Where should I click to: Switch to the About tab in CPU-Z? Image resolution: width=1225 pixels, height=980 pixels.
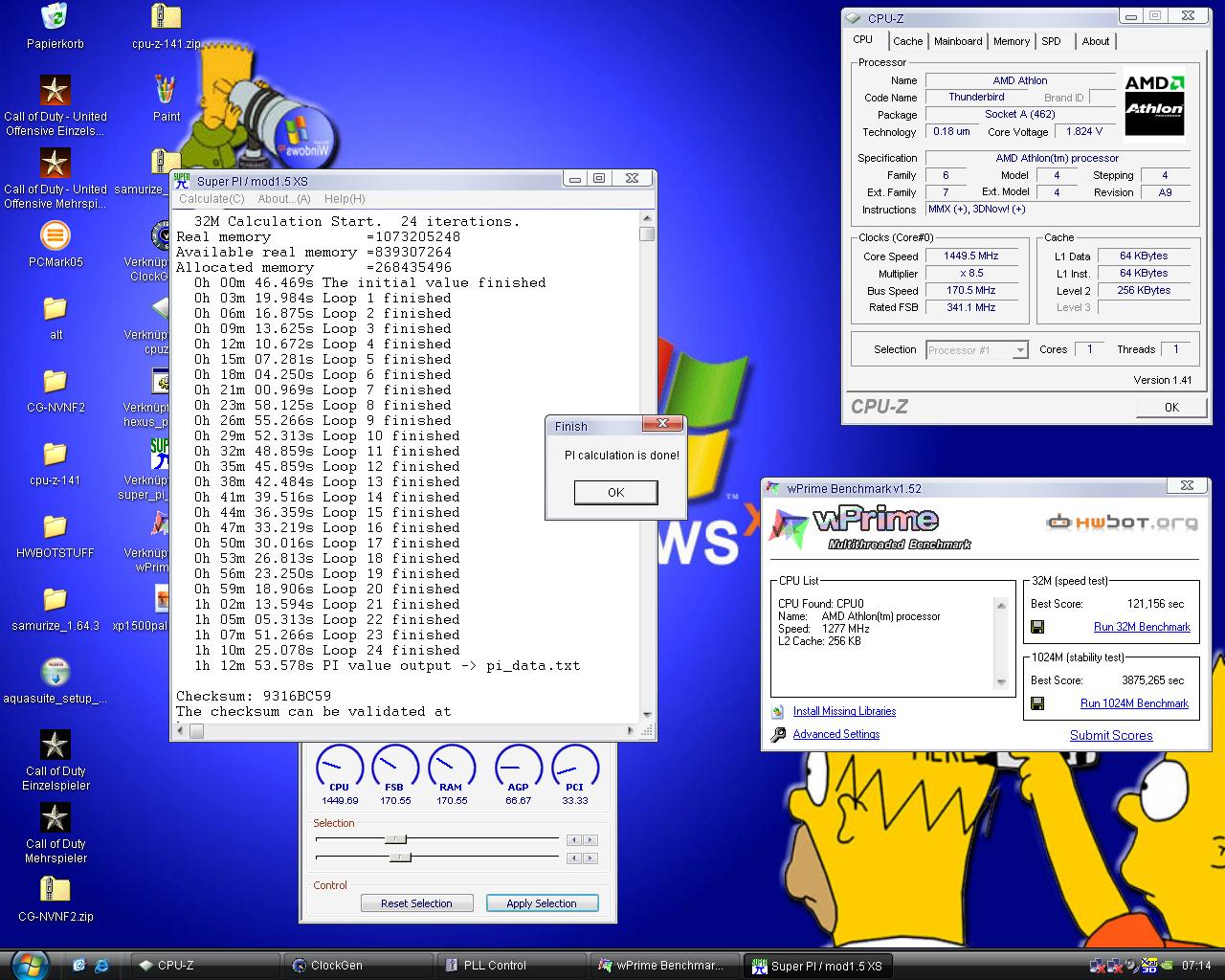1096,41
